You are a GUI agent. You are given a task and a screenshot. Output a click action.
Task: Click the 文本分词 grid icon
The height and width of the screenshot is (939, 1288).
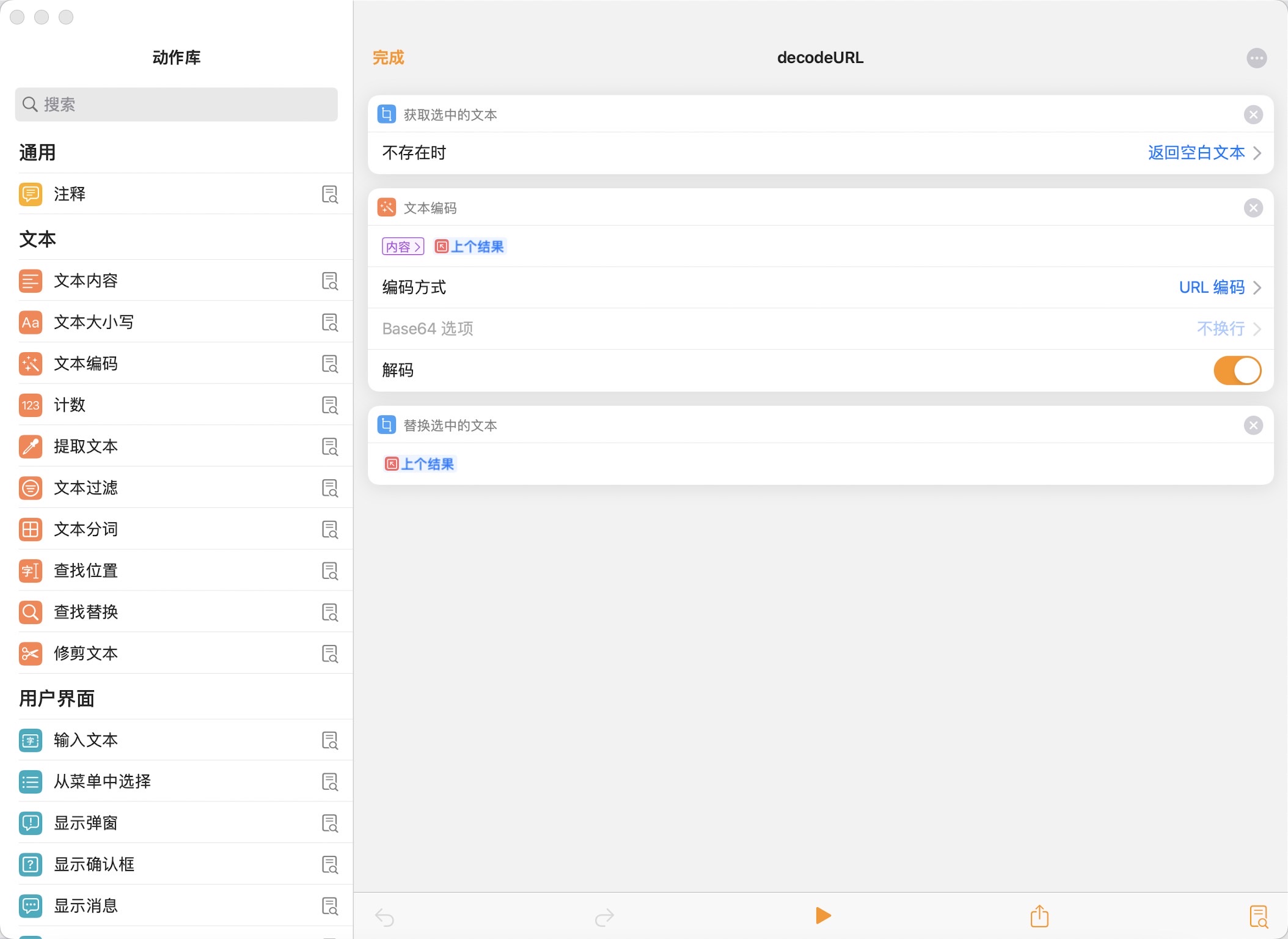[31, 529]
